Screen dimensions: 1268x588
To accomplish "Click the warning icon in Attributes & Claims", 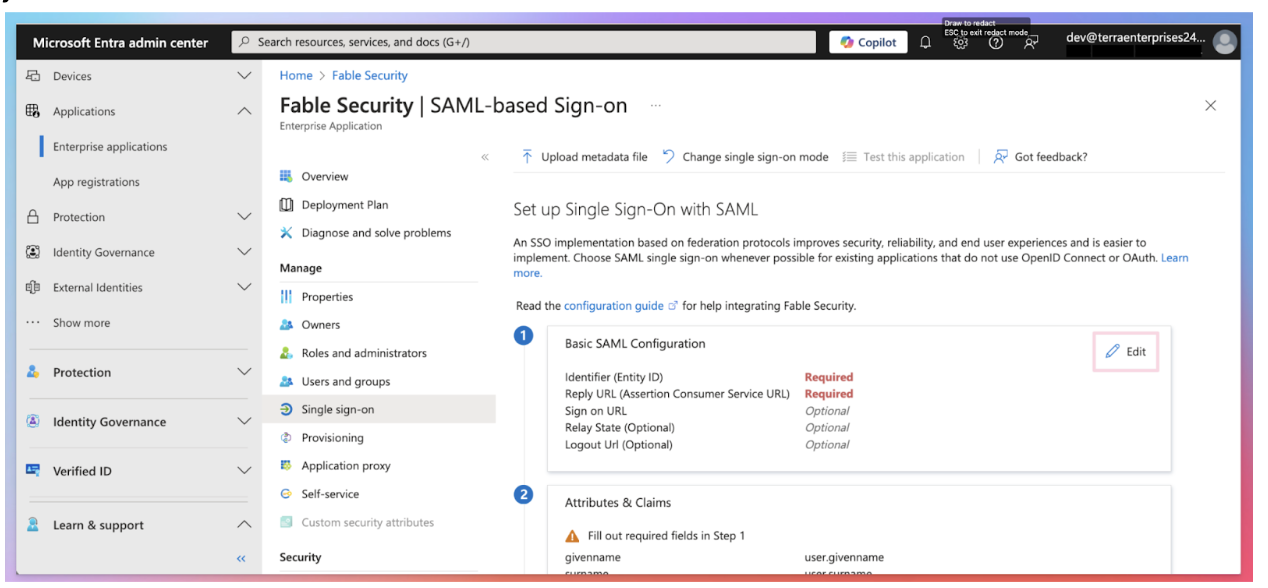I will 572,536.
